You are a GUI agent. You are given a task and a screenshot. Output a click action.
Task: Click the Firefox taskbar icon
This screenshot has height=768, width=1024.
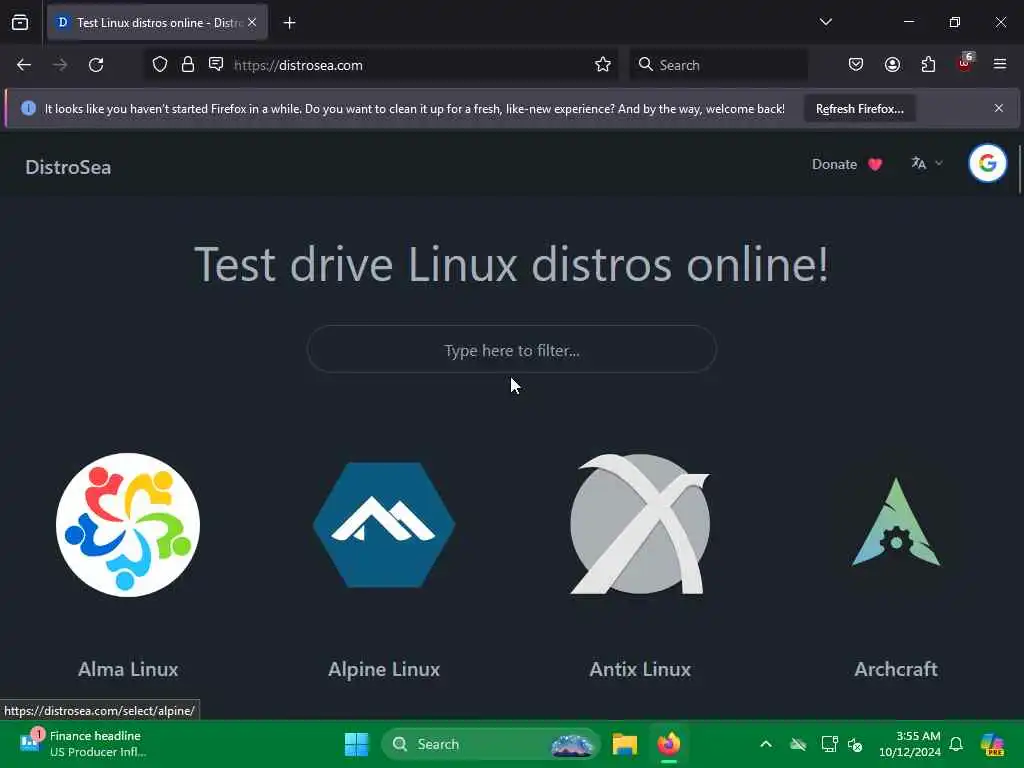point(669,744)
